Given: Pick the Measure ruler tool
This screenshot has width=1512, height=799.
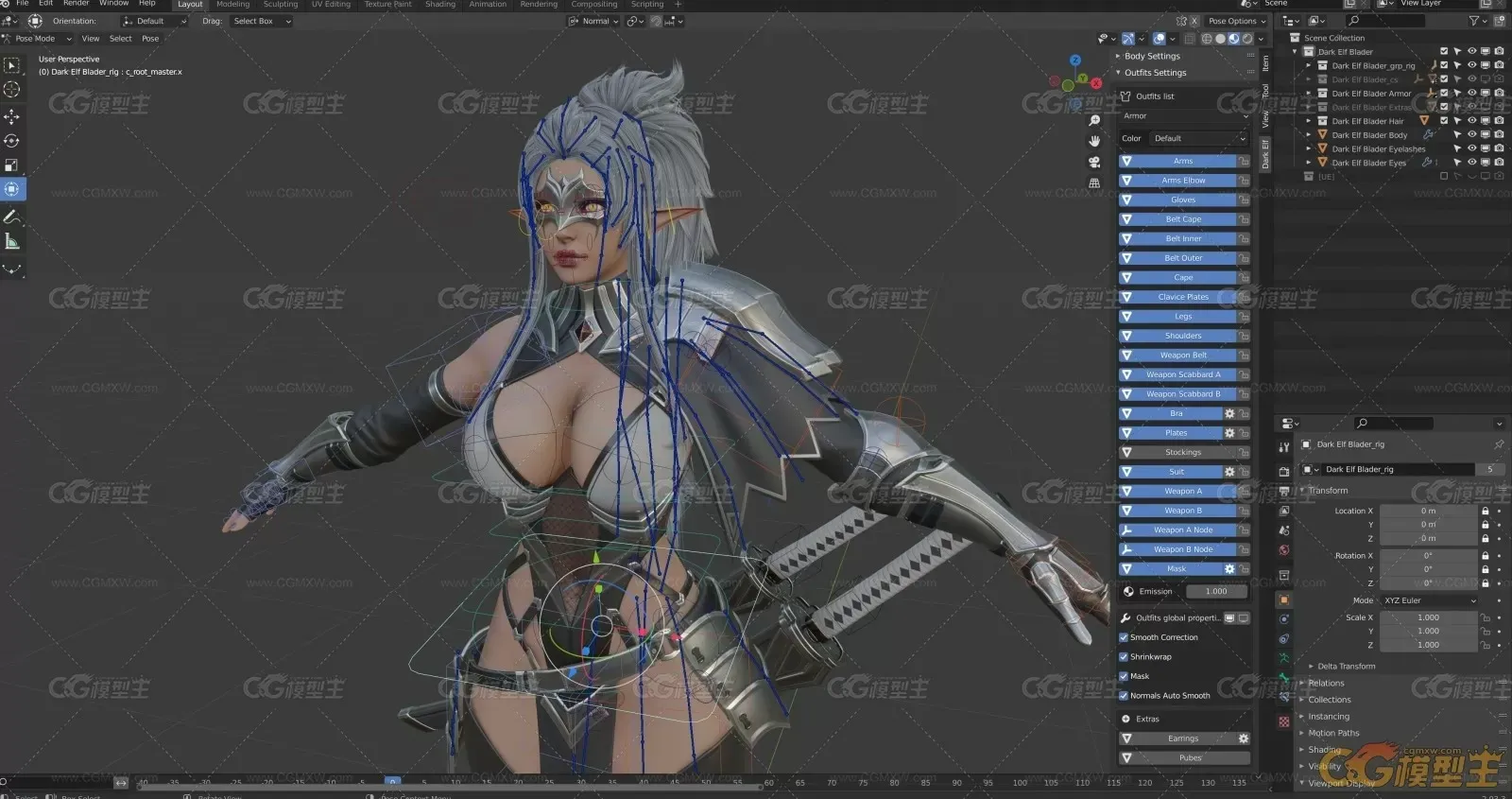Looking at the screenshot, I should pos(11,242).
